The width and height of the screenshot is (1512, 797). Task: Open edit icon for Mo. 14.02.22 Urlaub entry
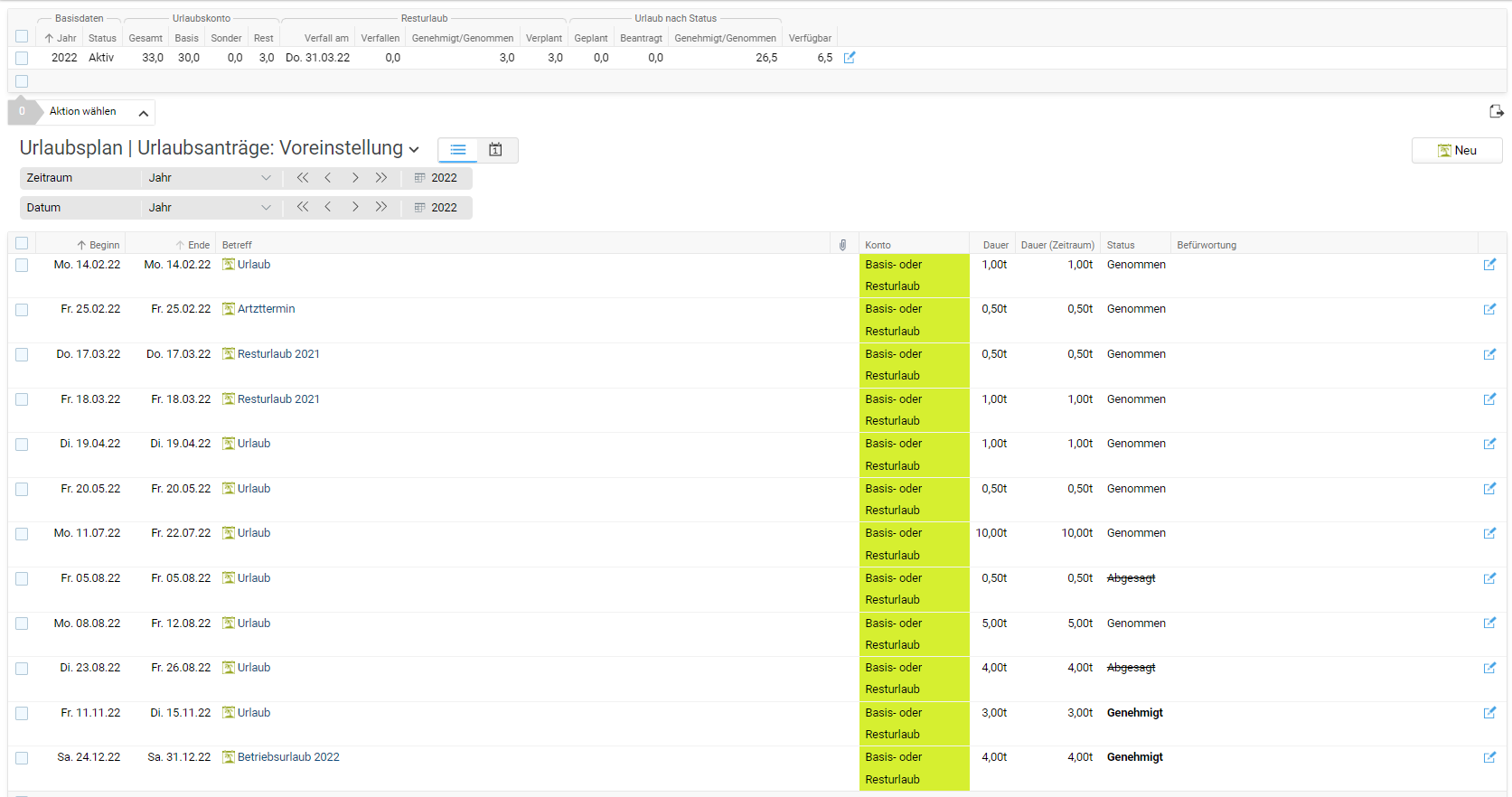1489,265
